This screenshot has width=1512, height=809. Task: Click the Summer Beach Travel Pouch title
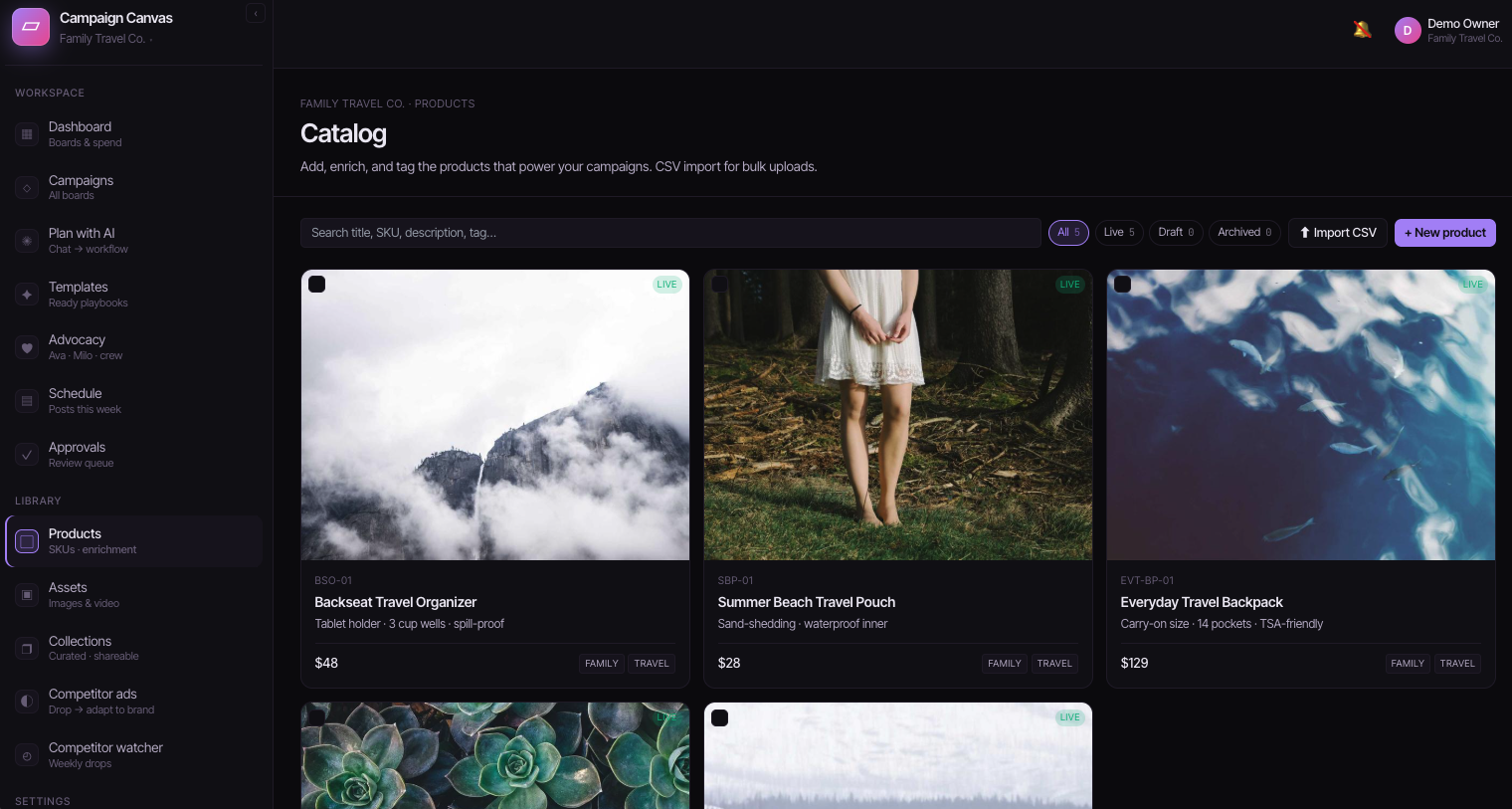(x=807, y=602)
